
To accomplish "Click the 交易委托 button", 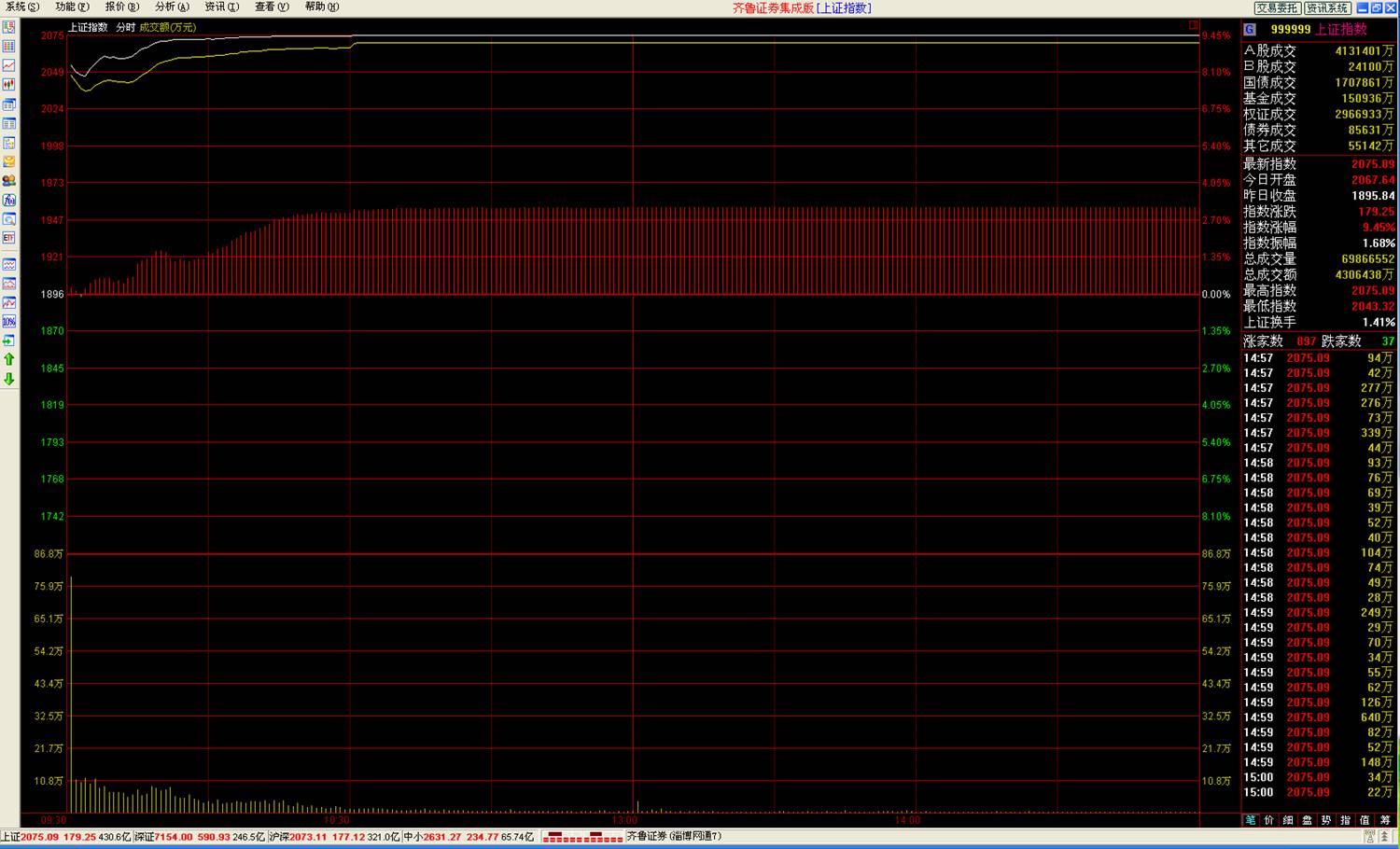I will tap(1277, 7).
